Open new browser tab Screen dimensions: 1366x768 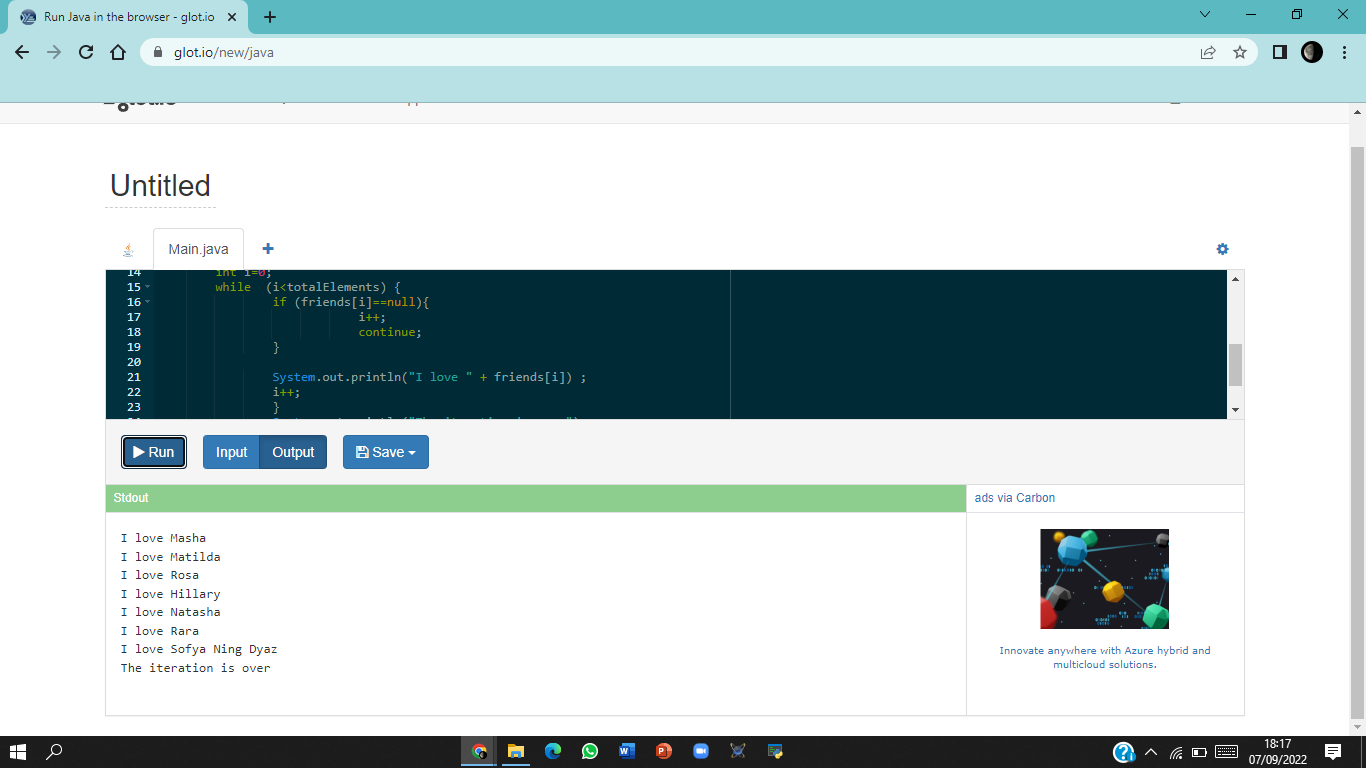pyautogui.click(x=270, y=17)
